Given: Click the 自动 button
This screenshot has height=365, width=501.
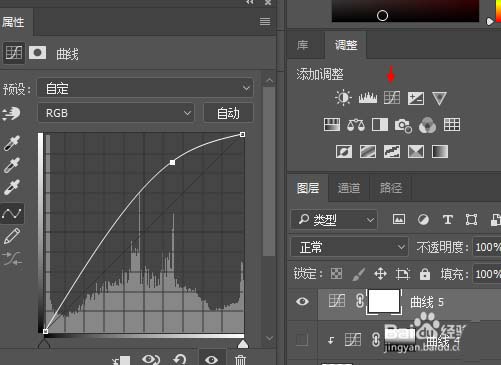Looking at the screenshot, I should click(x=228, y=113).
